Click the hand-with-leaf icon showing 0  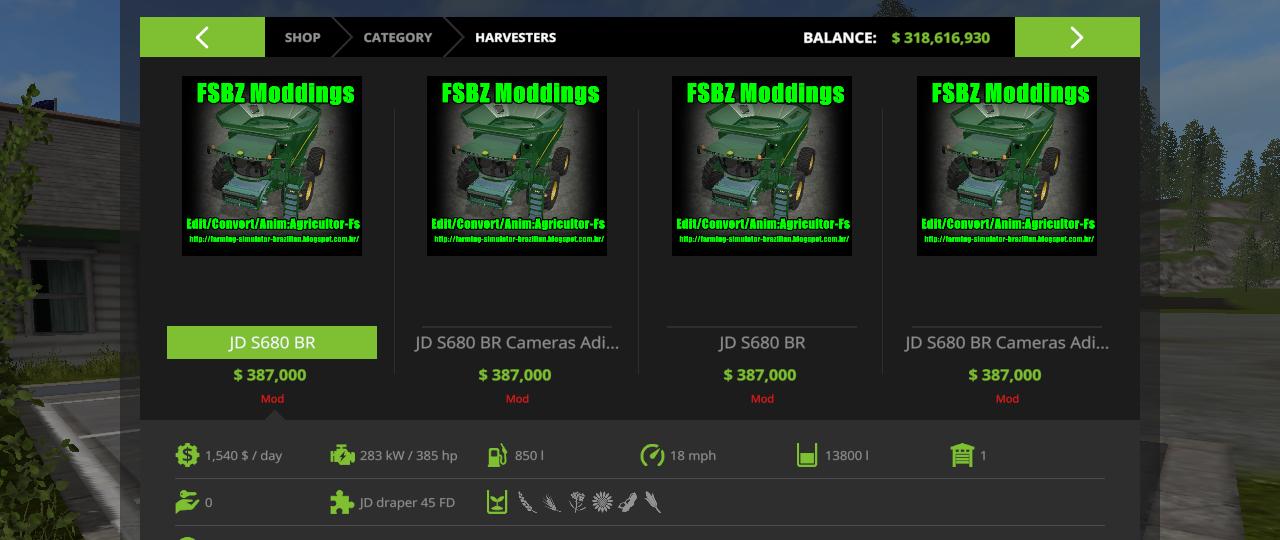(187, 502)
